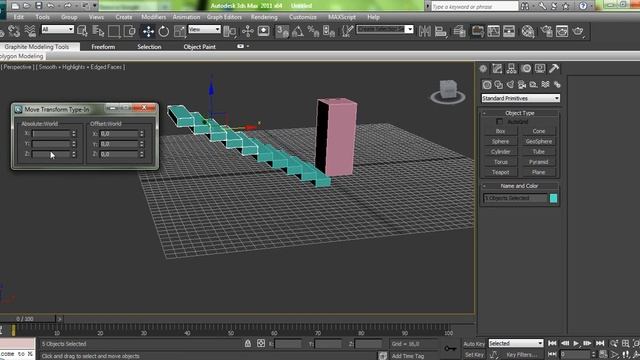Open the Rendering menu
This screenshot has height=360, width=640.
click(x=264, y=17)
